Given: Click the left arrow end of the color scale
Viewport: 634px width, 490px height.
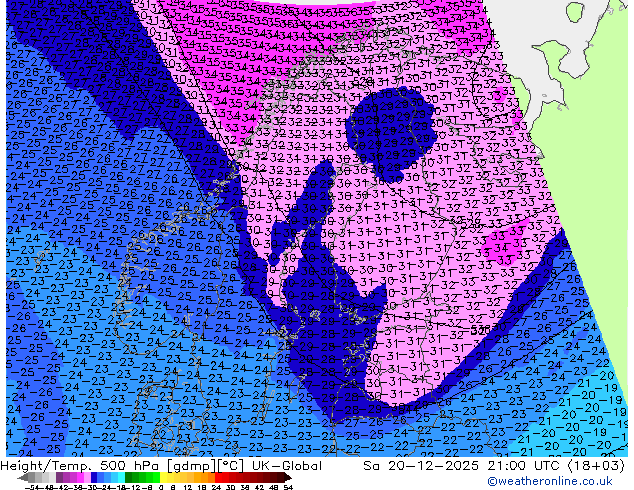Looking at the screenshot, I should click(22, 477).
